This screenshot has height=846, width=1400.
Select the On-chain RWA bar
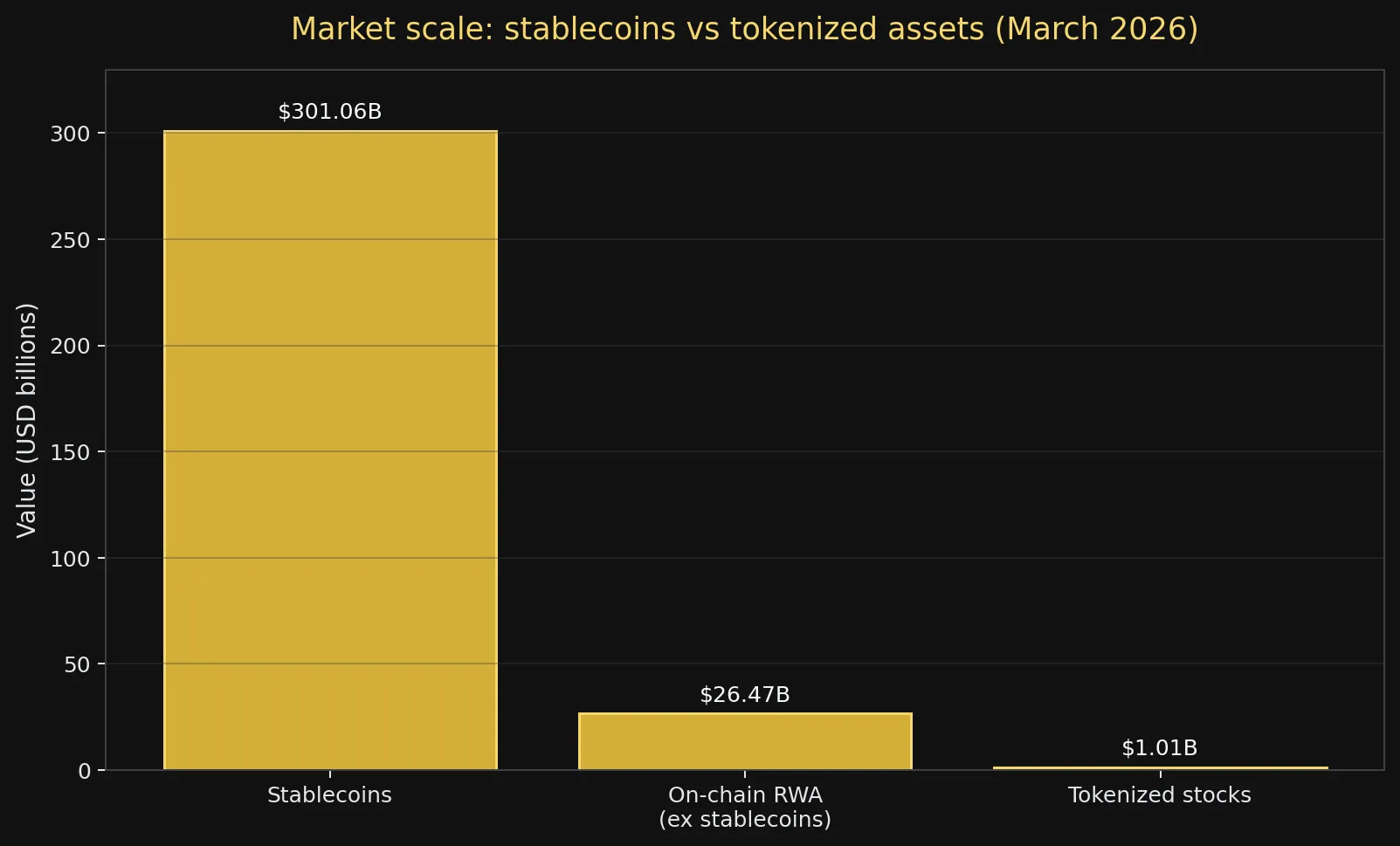(745, 741)
